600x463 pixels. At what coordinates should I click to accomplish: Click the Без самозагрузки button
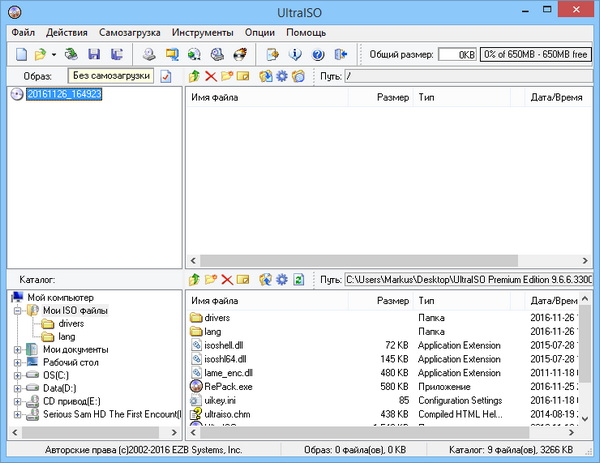[x=110, y=76]
